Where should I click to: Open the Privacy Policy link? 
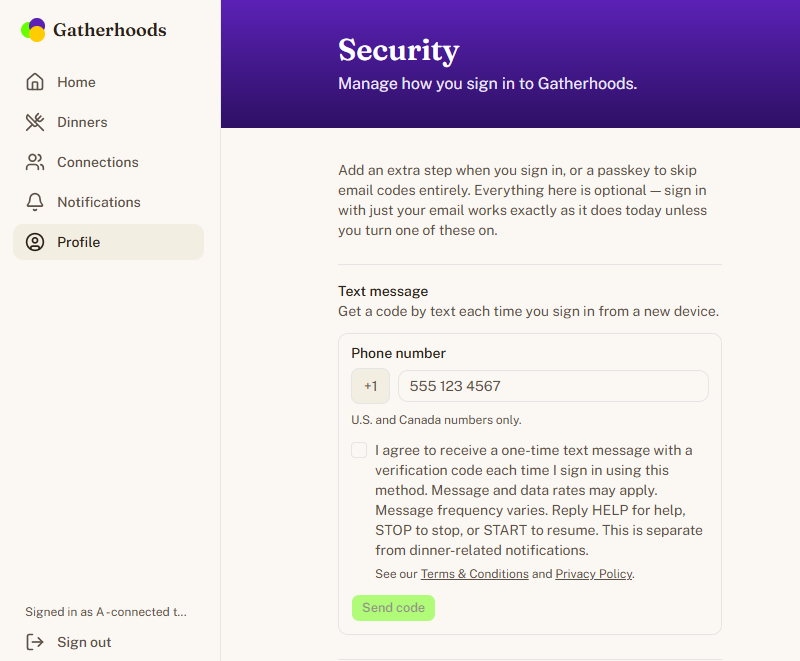594,574
